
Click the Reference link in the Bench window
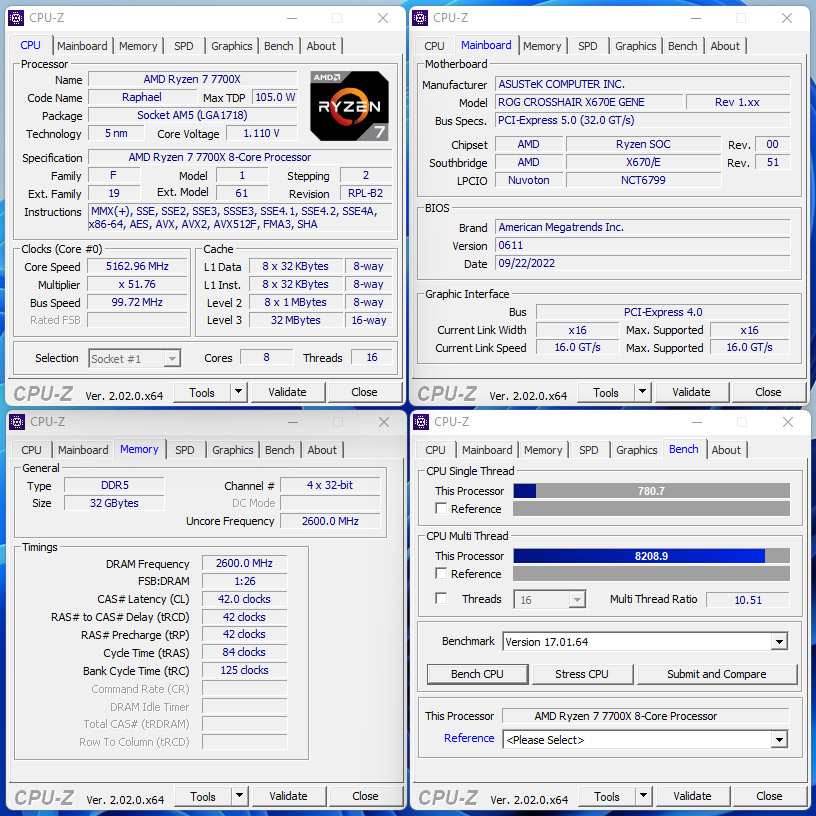click(x=469, y=738)
